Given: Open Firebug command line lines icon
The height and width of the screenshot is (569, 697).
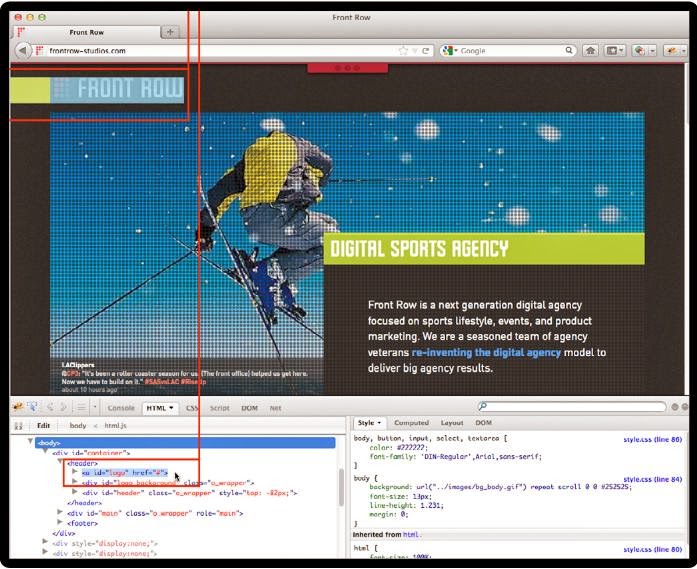Looking at the screenshot, I should (81, 407).
